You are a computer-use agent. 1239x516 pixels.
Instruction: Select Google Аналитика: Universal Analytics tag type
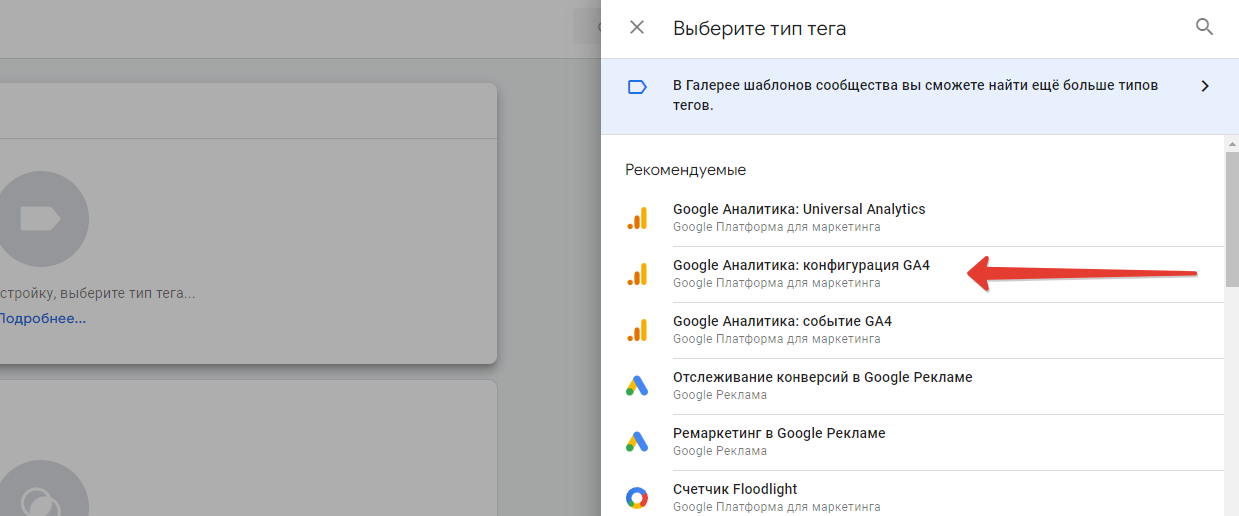tap(913, 218)
